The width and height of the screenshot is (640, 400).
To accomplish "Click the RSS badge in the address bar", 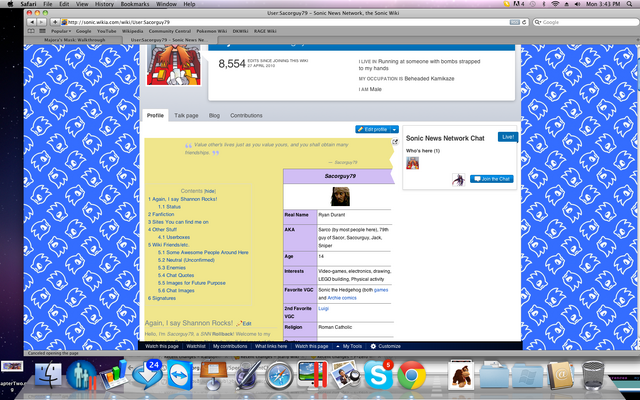I will pyautogui.click(x=514, y=22).
